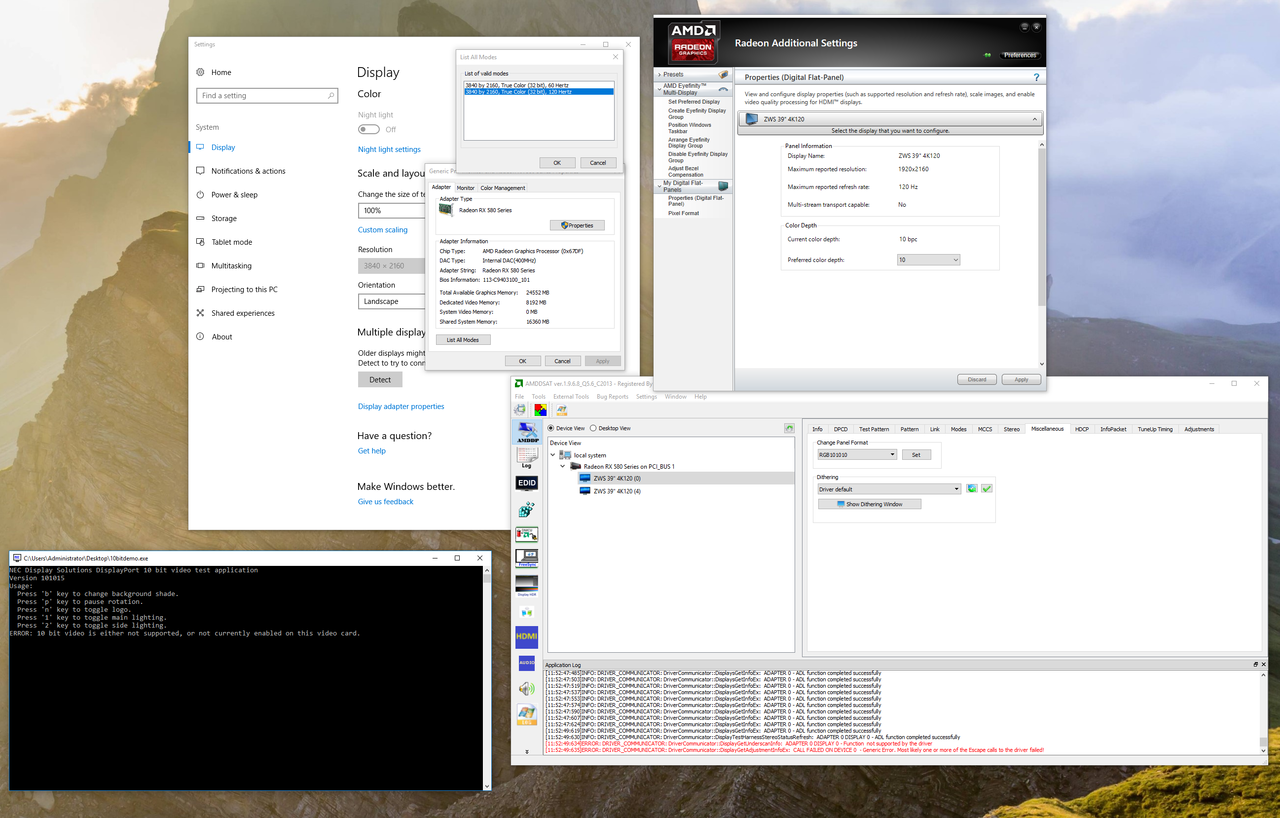This screenshot has height=818, width=1280.
Task: Select the Desktop View radio button
Action: click(x=592, y=428)
